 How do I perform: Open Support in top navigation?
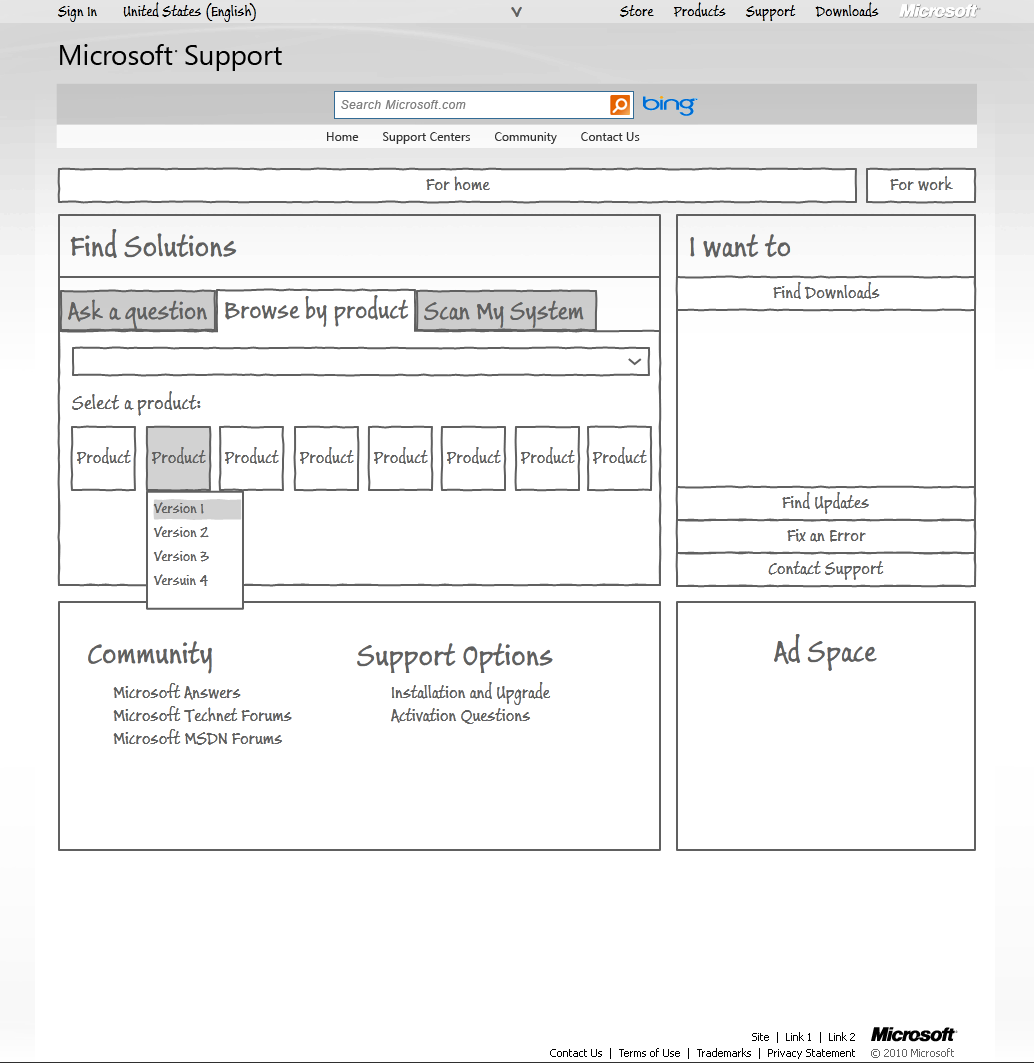point(770,12)
